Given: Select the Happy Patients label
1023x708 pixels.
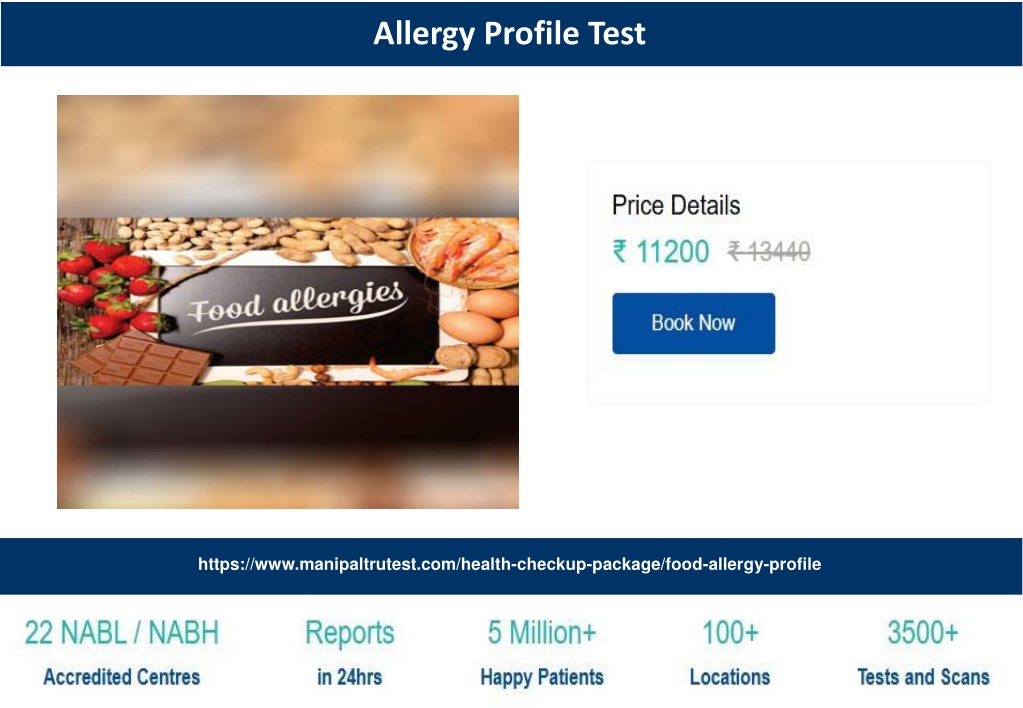Looking at the screenshot, I should pyautogui.click(x=542, y=677).
